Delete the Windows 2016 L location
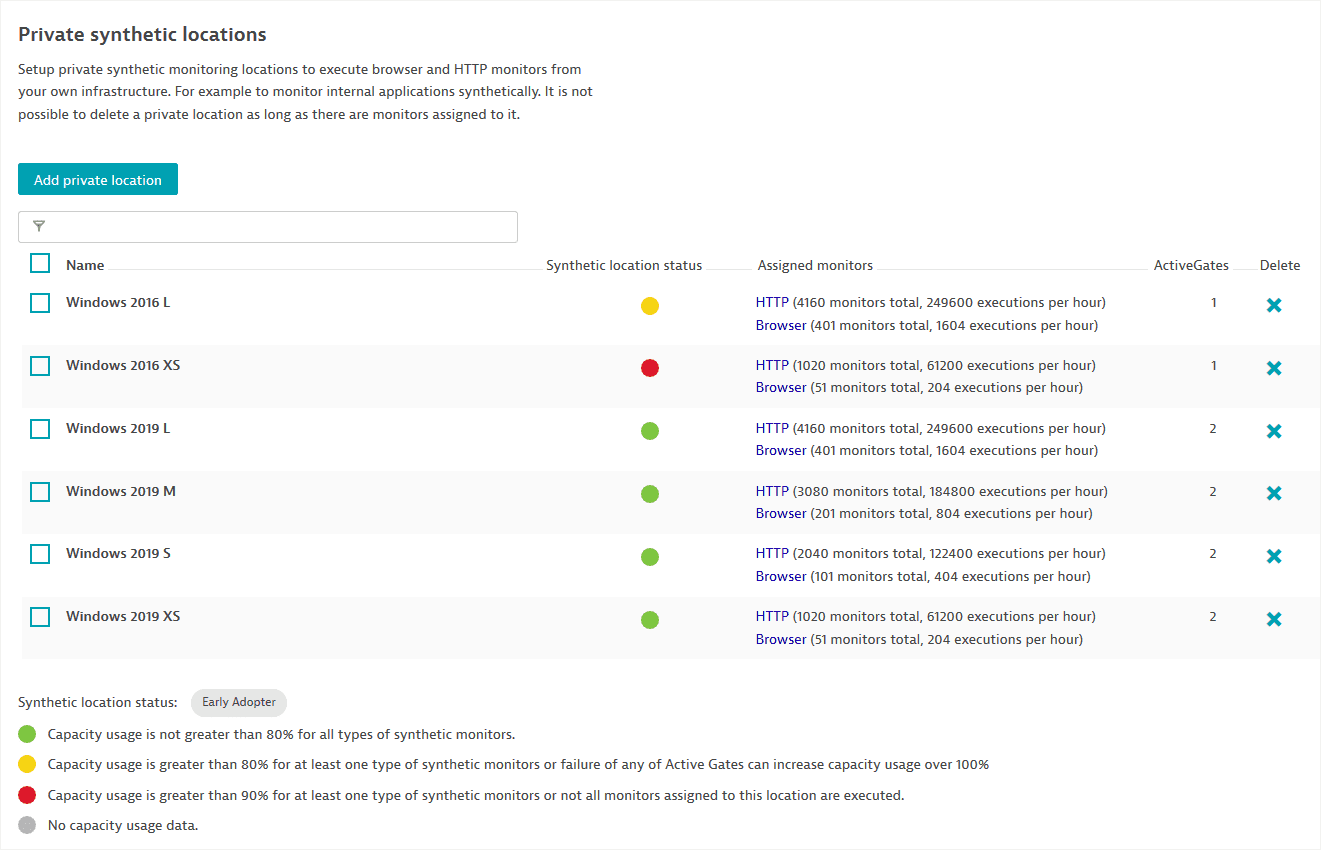The image size is (1321, 850). tap(1274, 305)
